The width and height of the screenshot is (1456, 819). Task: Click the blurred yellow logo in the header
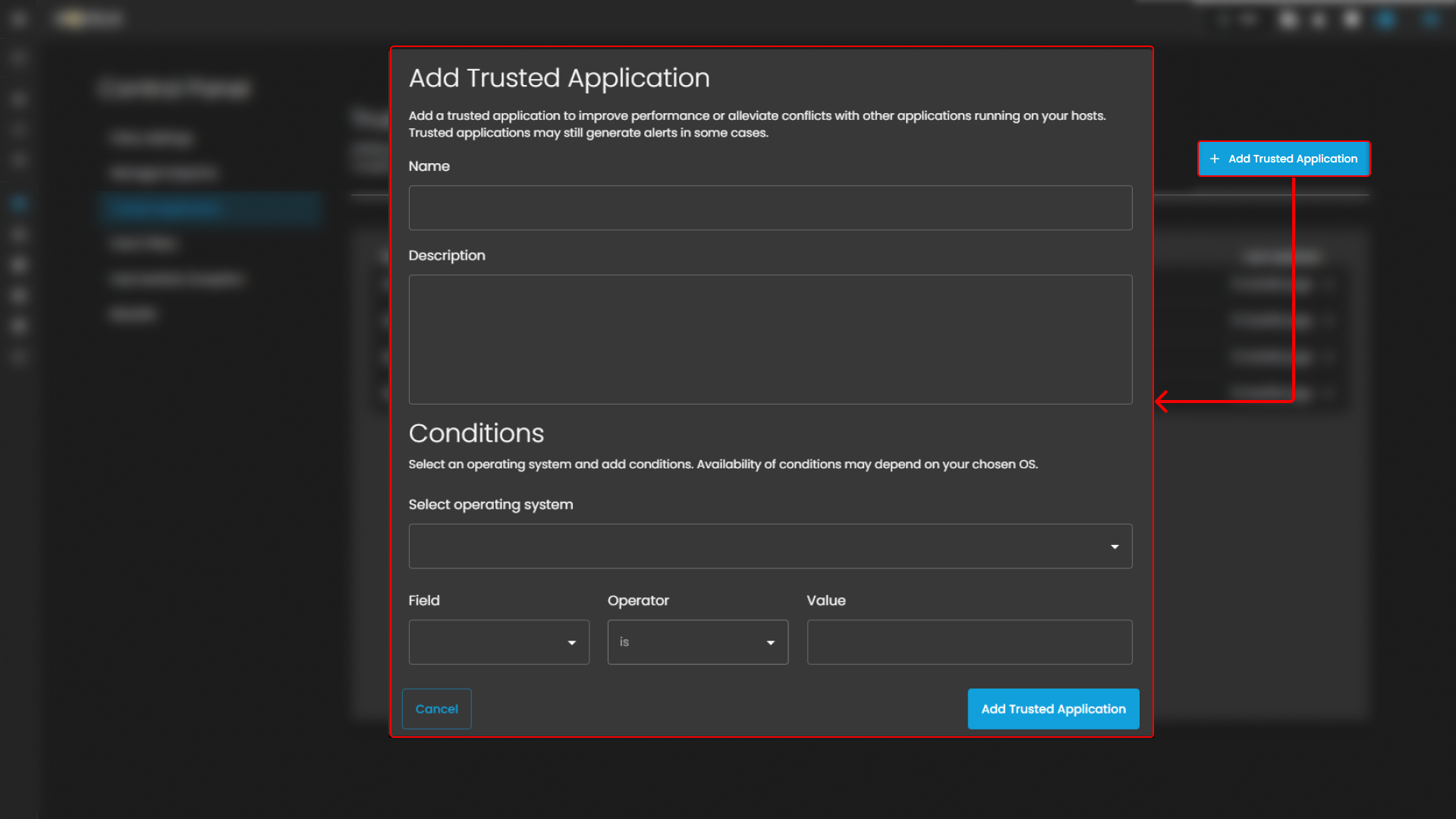pyautogui.click(x=74, y=19)
